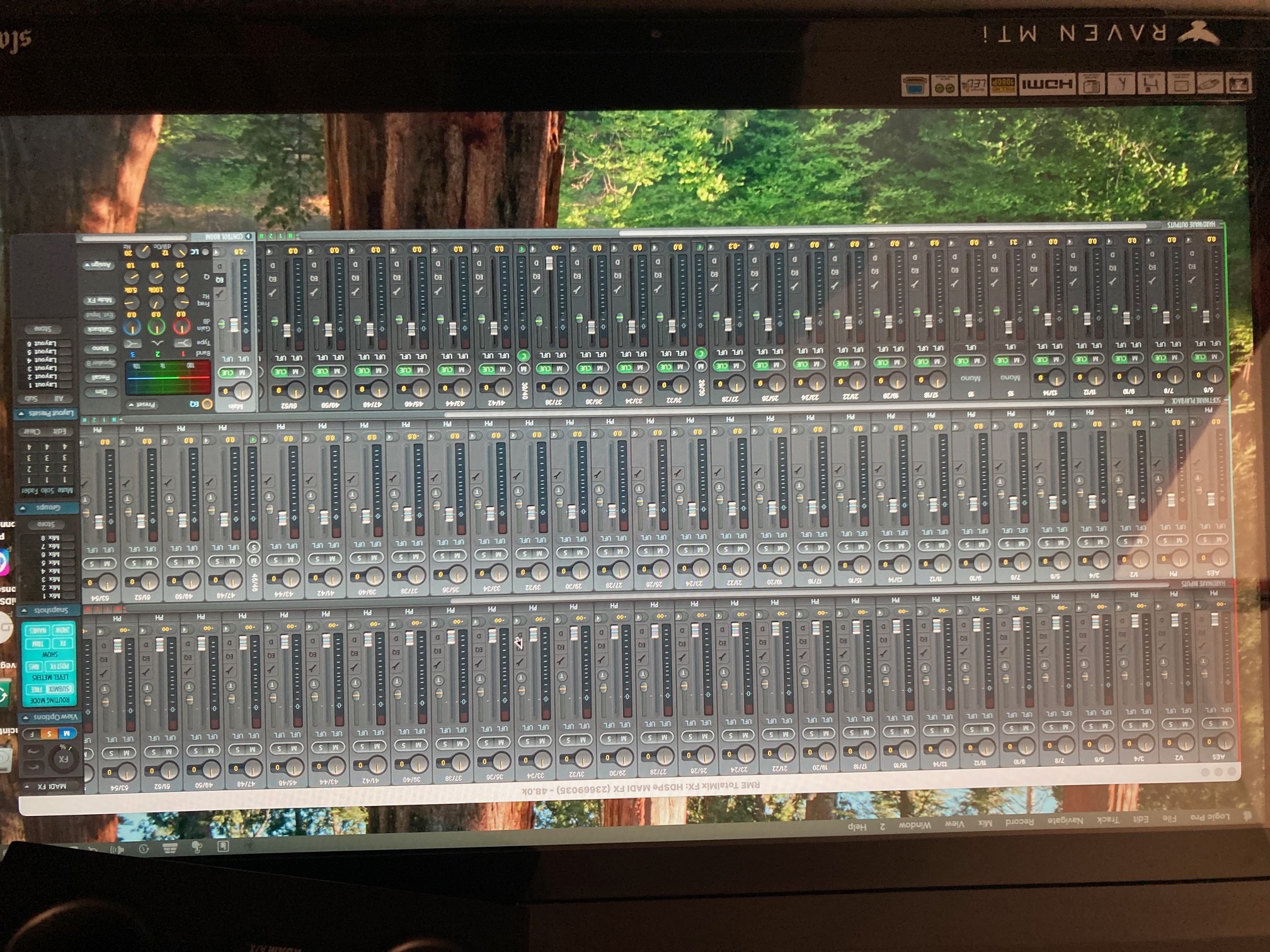Viewport: 1270px width, 952px height.
Task: Expand hardware output 51/52 channel width arrow
Action: [270, 251]
